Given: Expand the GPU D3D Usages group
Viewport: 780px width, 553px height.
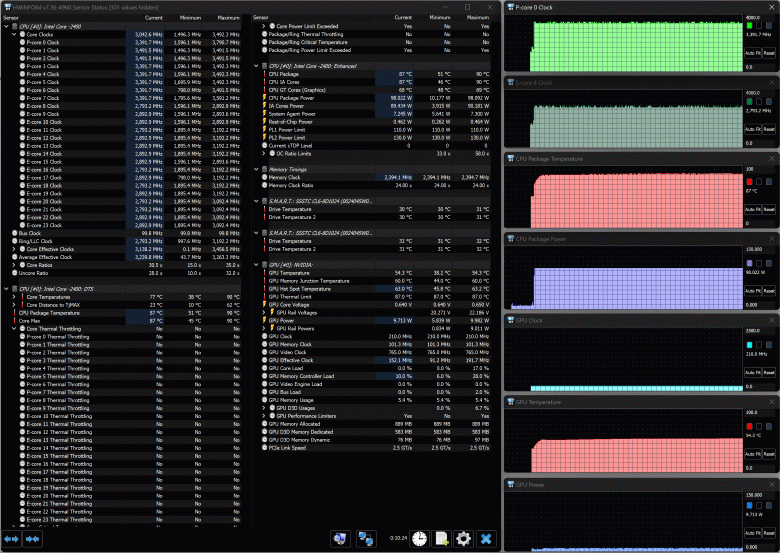Looking at the screenshot, I should click(x=264, y=408).
